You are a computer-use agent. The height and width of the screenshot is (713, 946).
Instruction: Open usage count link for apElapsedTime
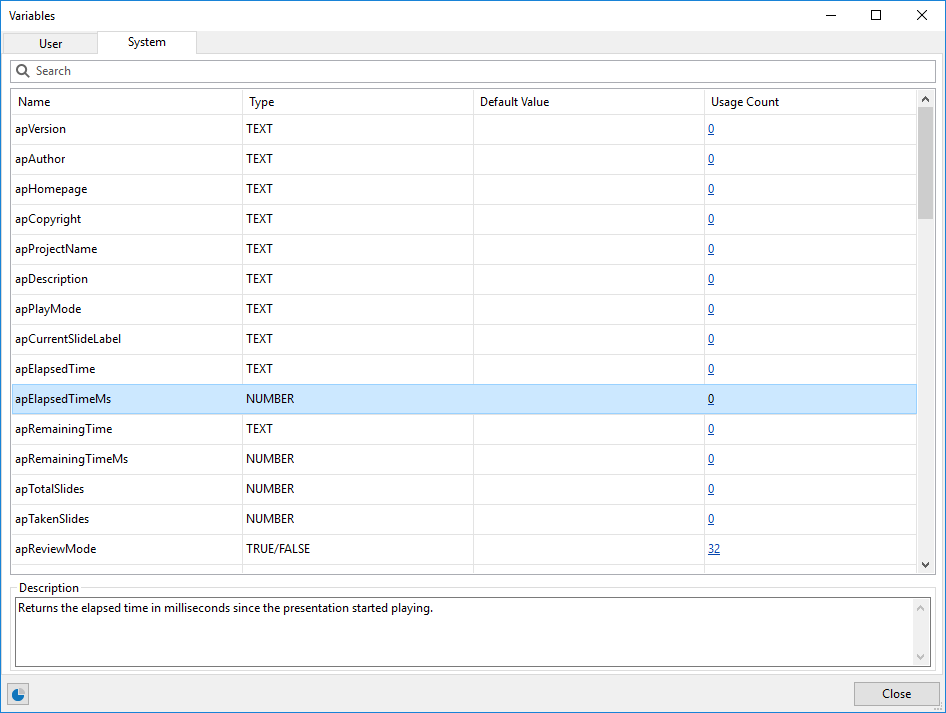(x=711, y=369)
